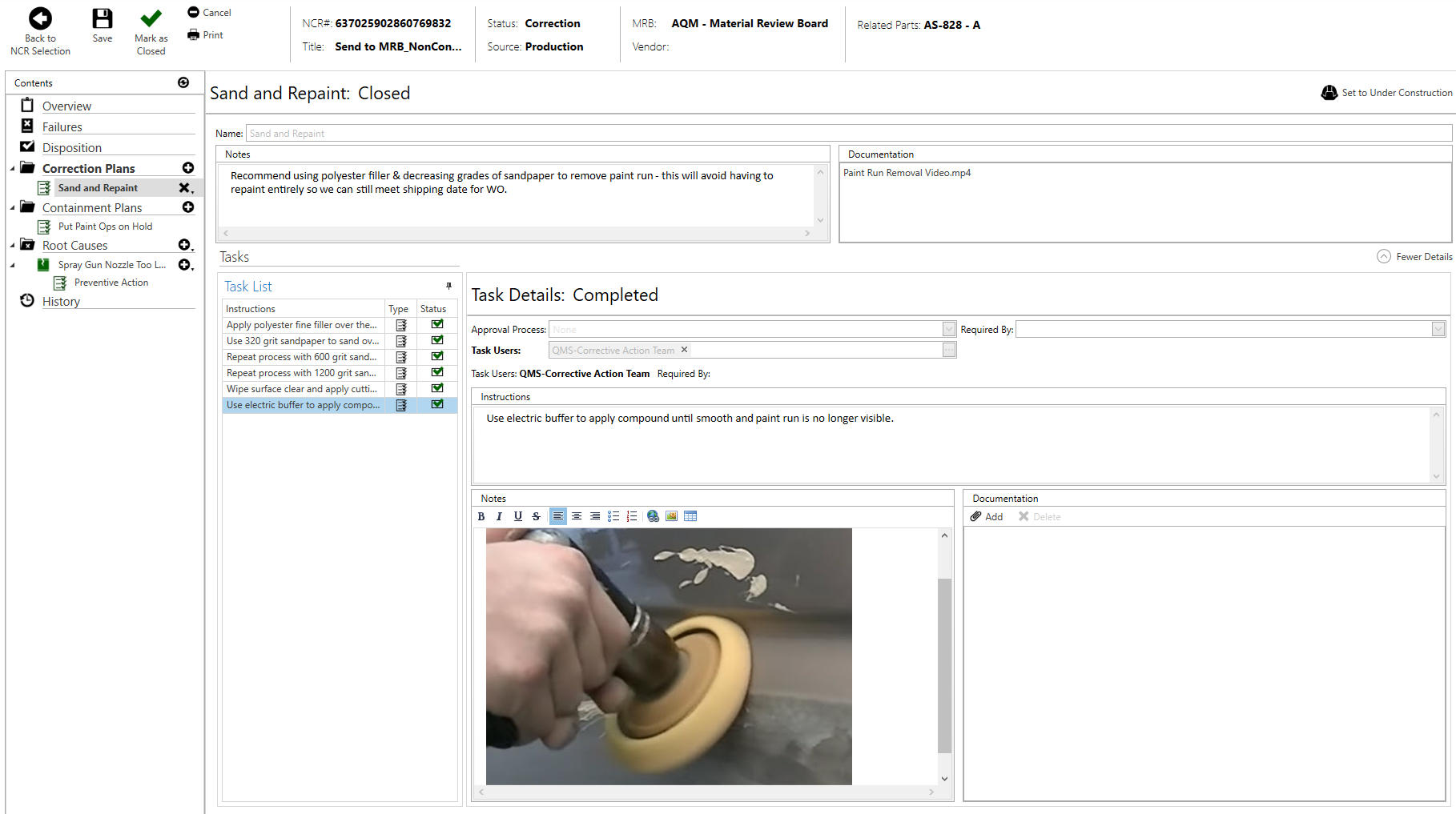Insert numbered list in Notes
Viewport: 1456px width, 814px height.
tap(632, 516)
